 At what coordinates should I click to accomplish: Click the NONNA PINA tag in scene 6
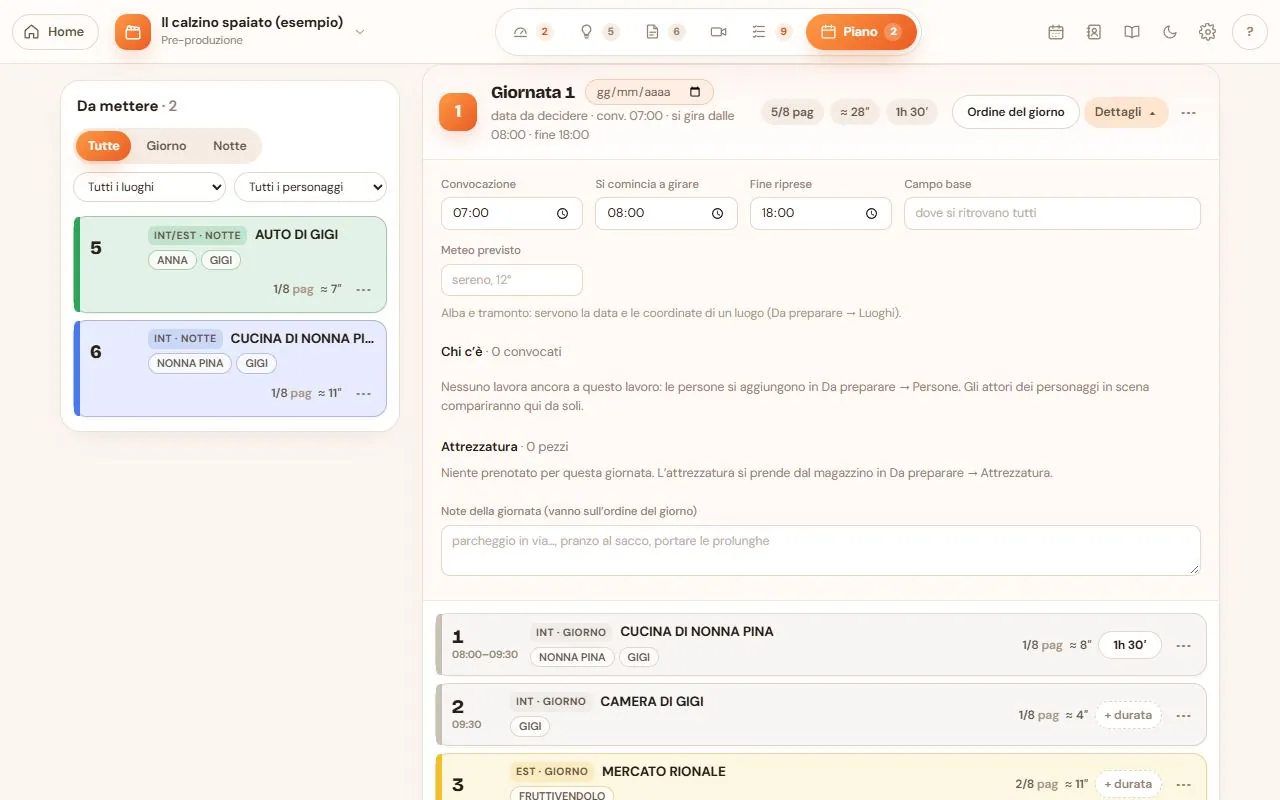click(190, 364)
